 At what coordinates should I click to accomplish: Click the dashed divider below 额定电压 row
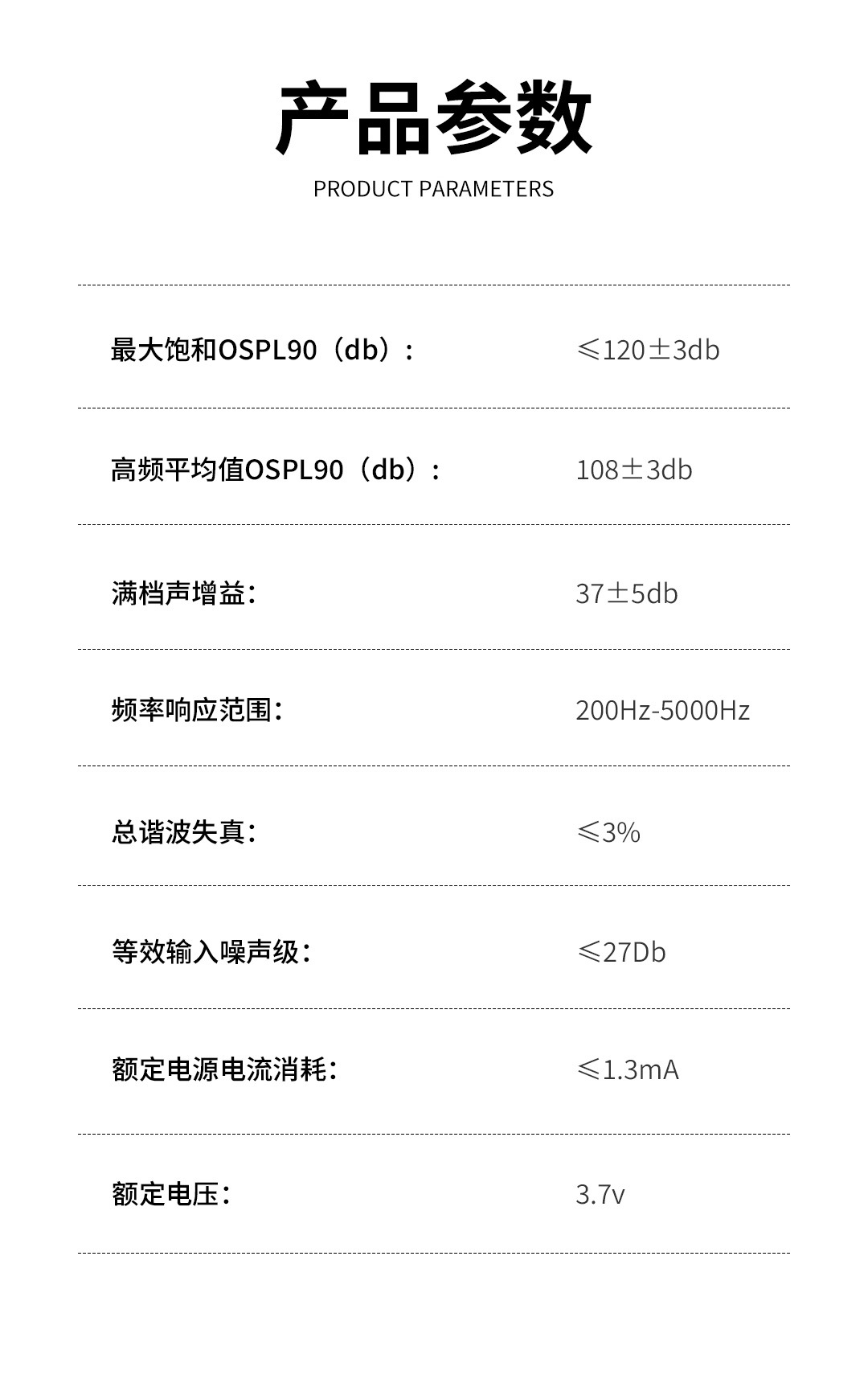pyautogui.click(x=434, y=1253)
